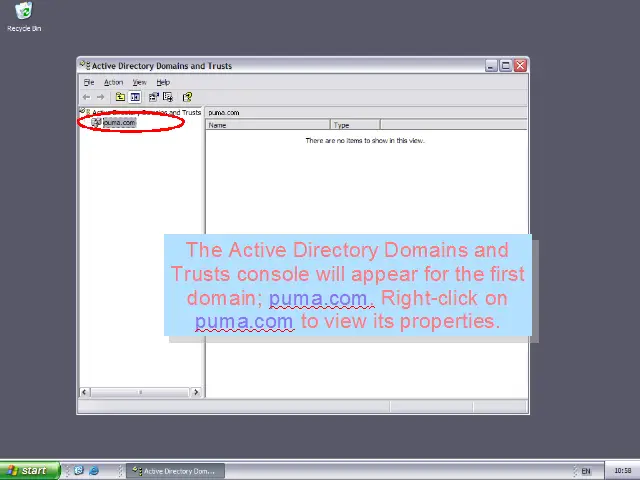This screenshot has width=640, height=480.
Task: Toggle the Show/Hide Console Tree button
Action: (135, 97)
